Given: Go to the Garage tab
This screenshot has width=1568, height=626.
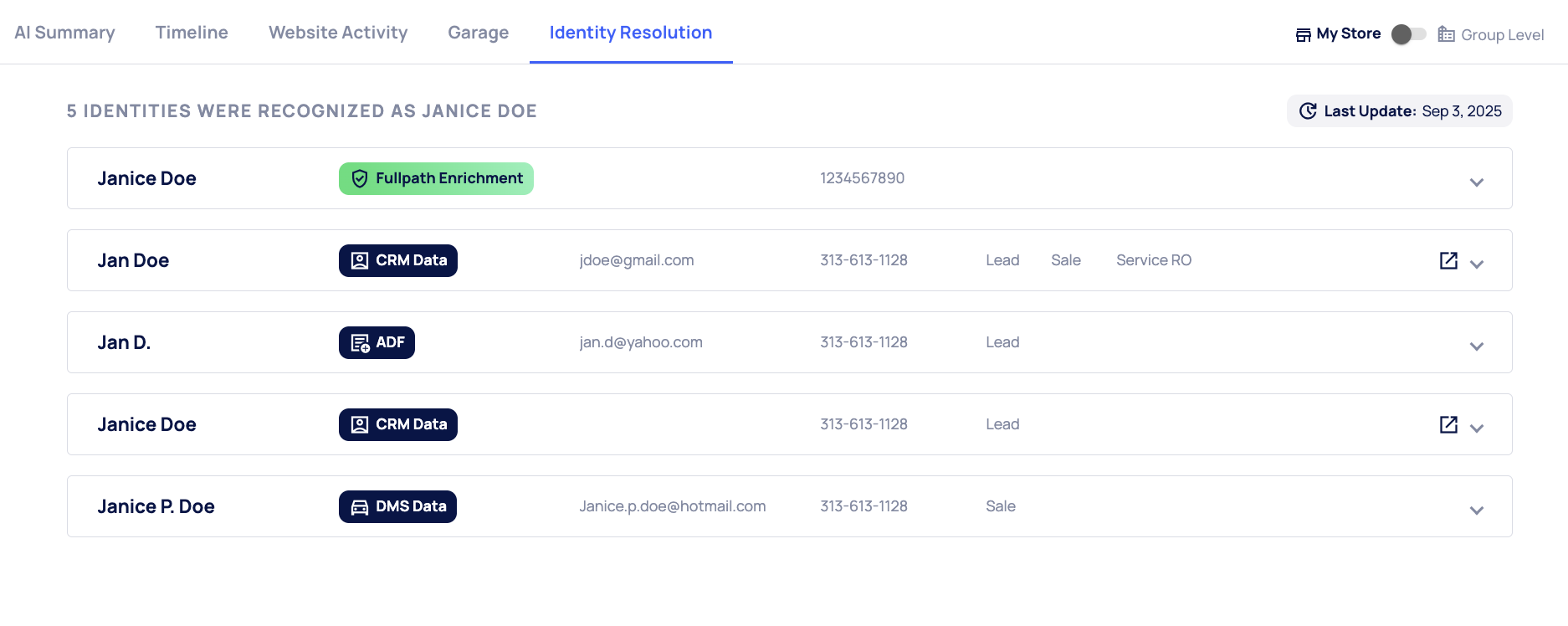Looking at the screenshot, I should pos(478,33).
